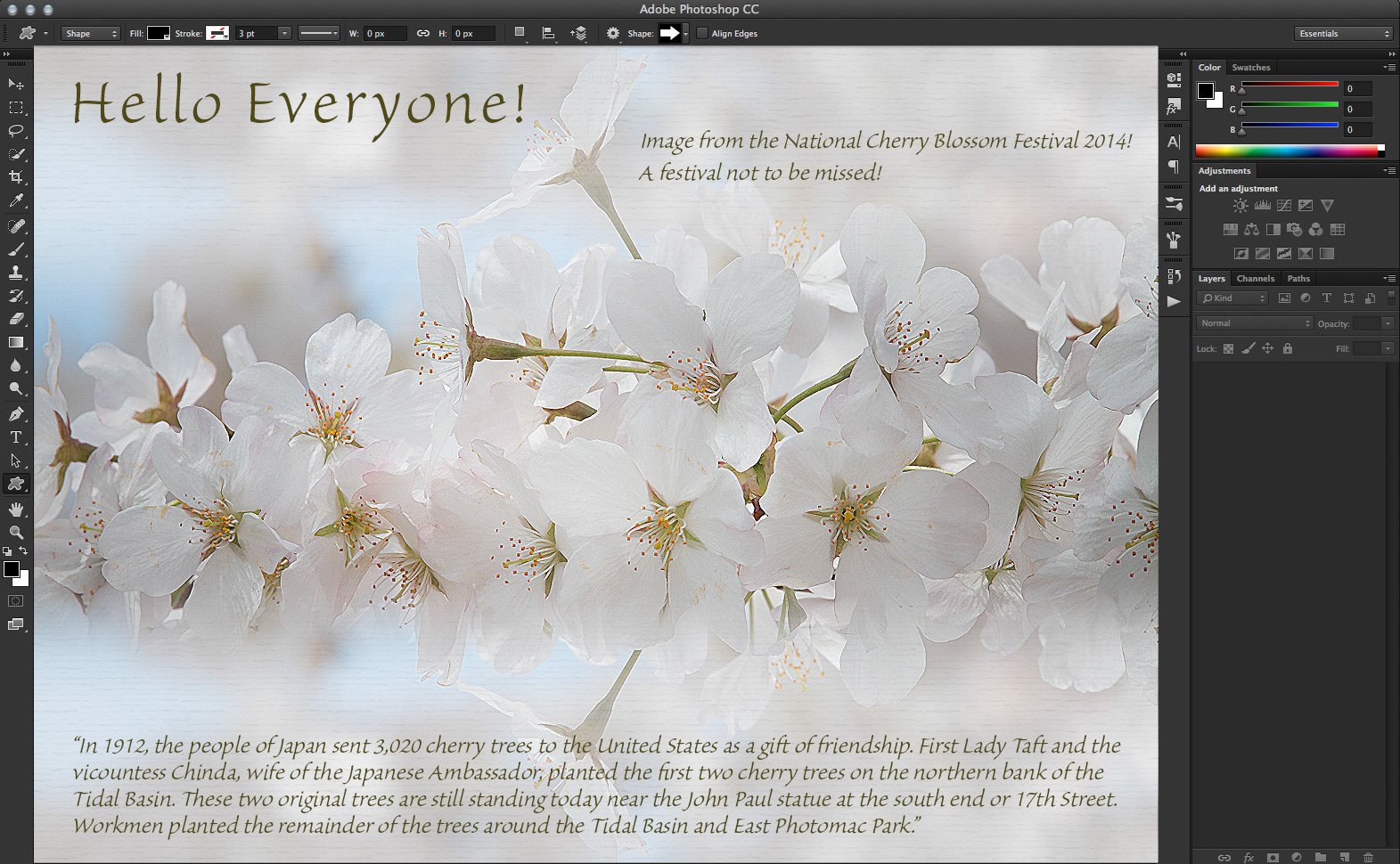Screen dimensions: 1400x864
Task: Select the Zoom tool
Action: pyautogui.click(x=16, y=533)
